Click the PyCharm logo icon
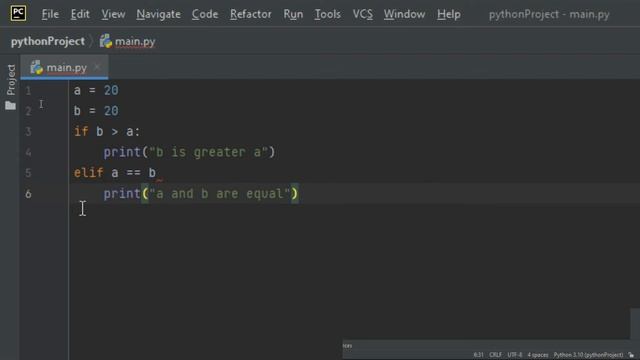 (x=18, y=13)
